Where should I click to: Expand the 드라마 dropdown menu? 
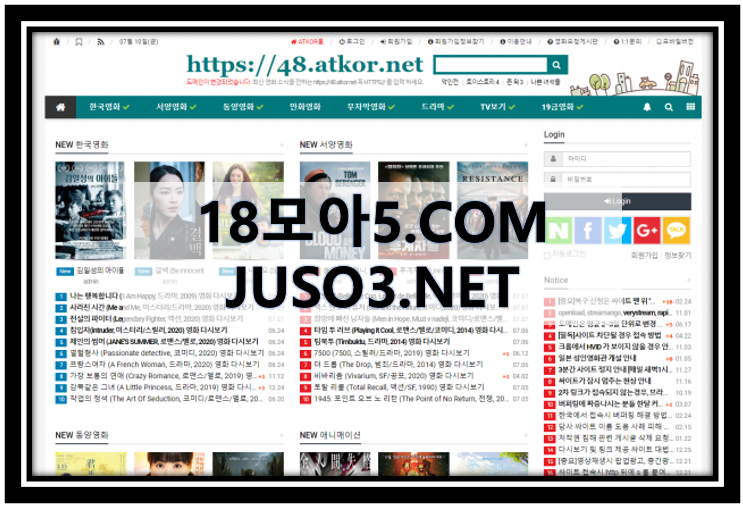(x=437, y=107)
